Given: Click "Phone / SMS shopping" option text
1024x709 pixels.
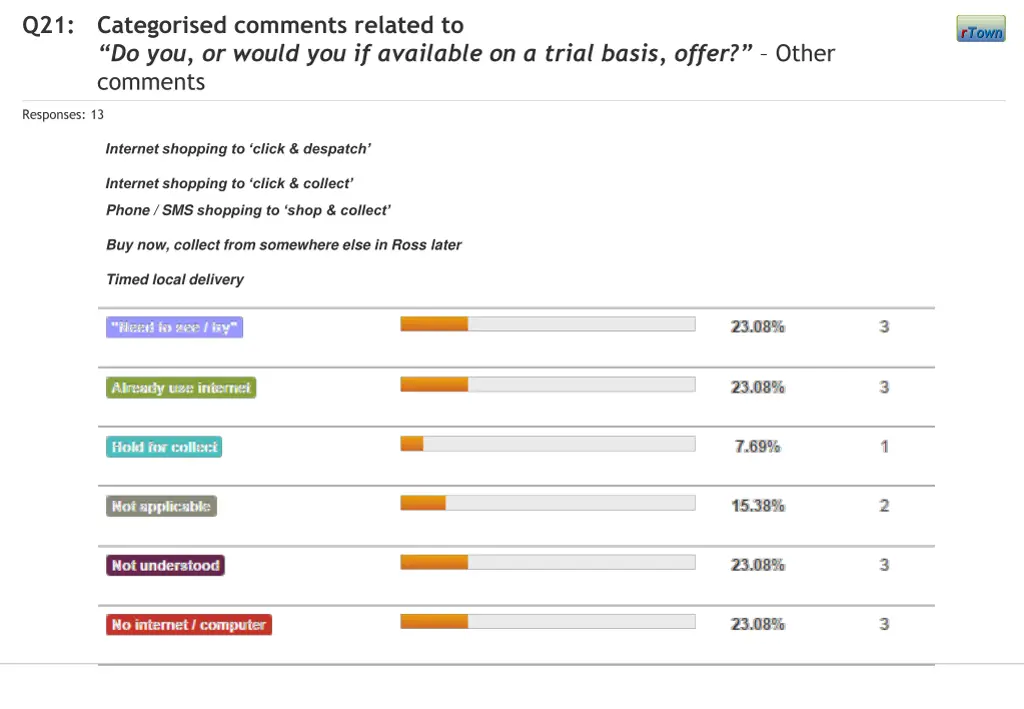Looking at the screenshot, I should coord(248,211).
